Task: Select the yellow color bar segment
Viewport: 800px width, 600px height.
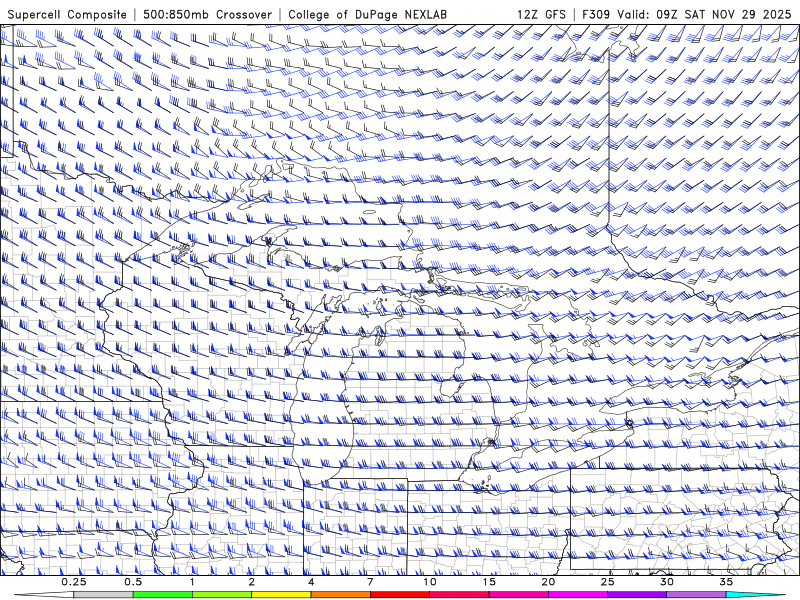Action: (x=281, y=595)
